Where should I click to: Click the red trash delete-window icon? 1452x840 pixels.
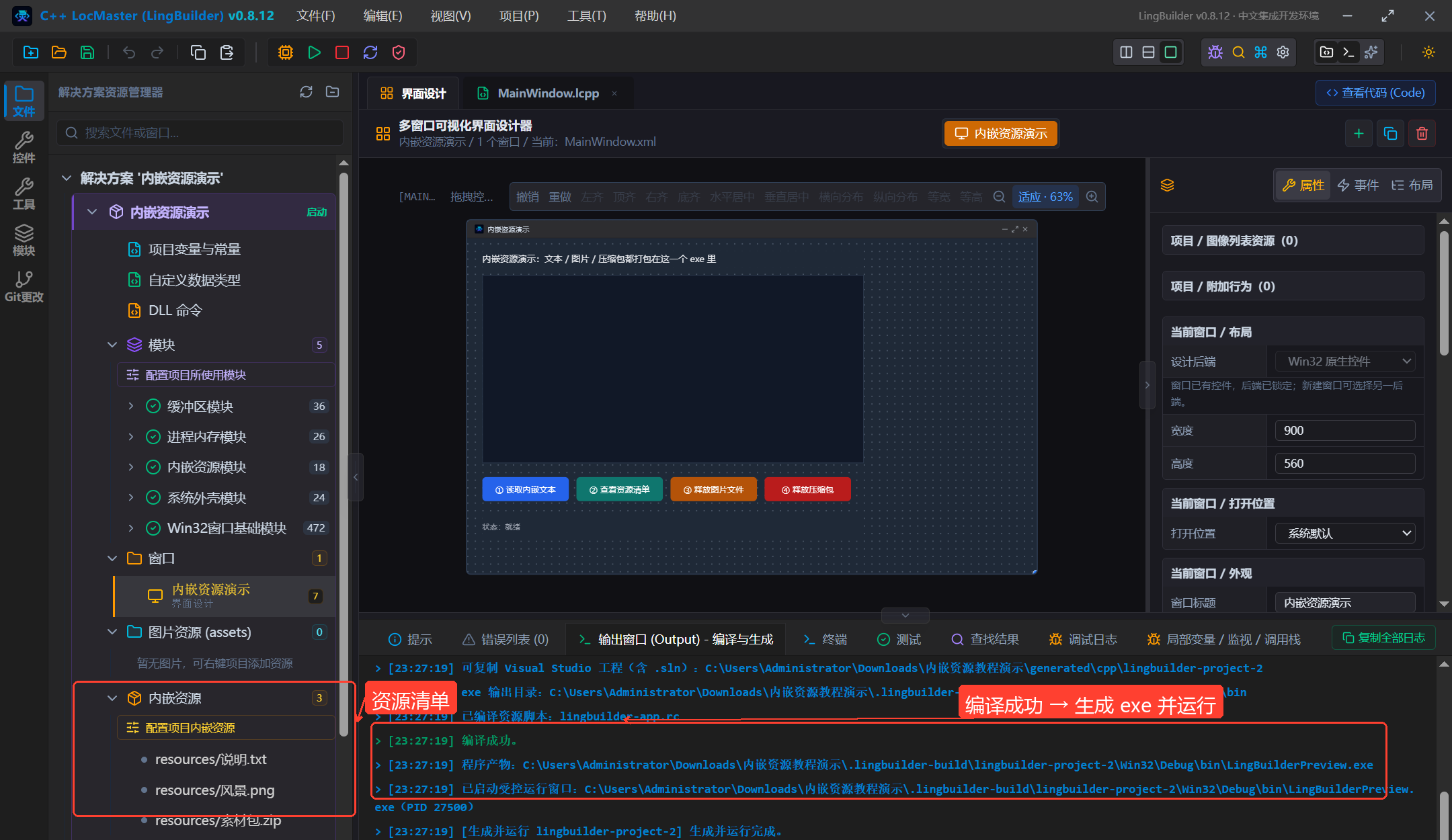(x=1422, y=133)
